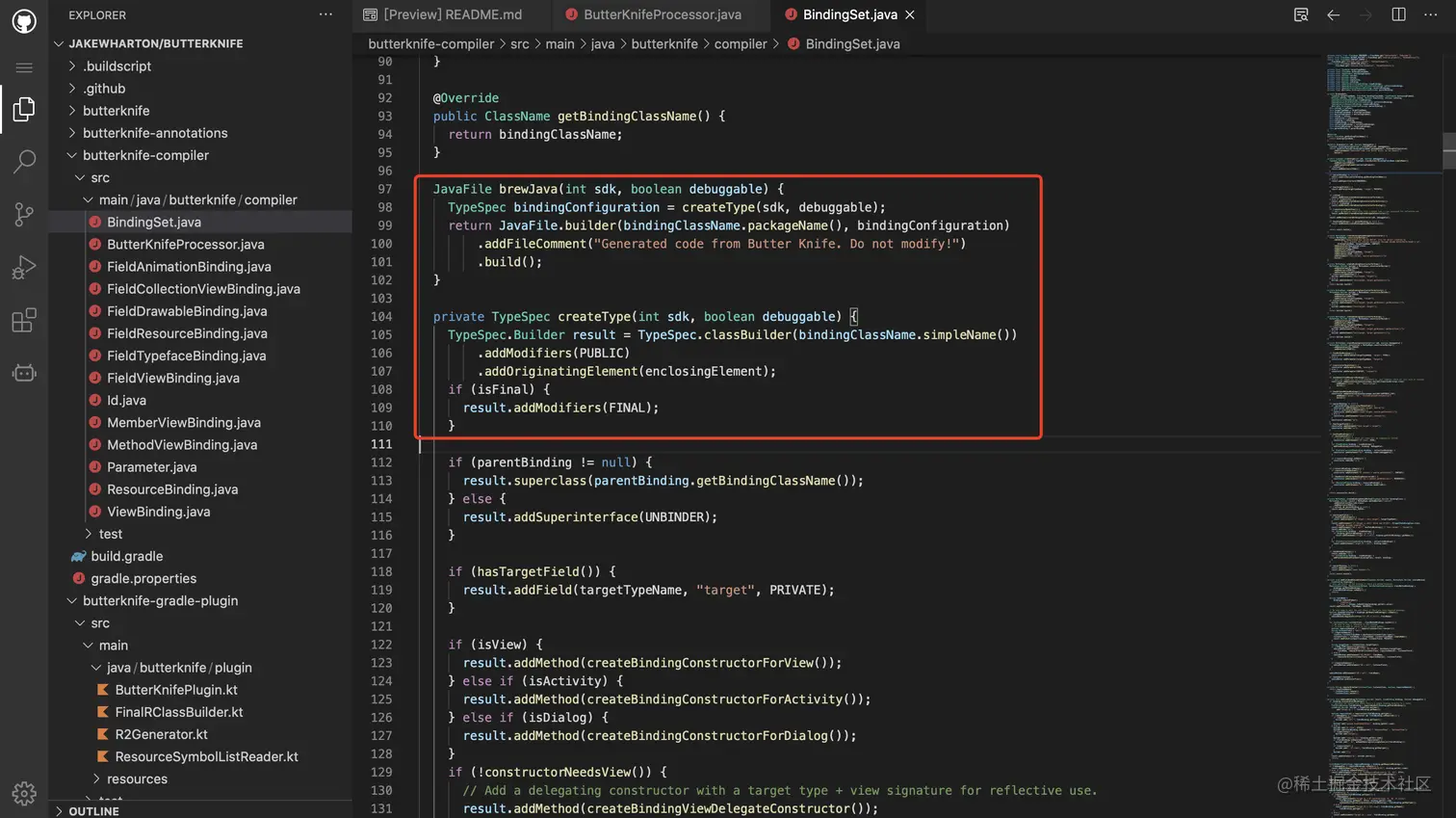Expand the butterknife-annotations folder
The height and width of the screenshot is (818, 1456).
[x=200, y=133]
